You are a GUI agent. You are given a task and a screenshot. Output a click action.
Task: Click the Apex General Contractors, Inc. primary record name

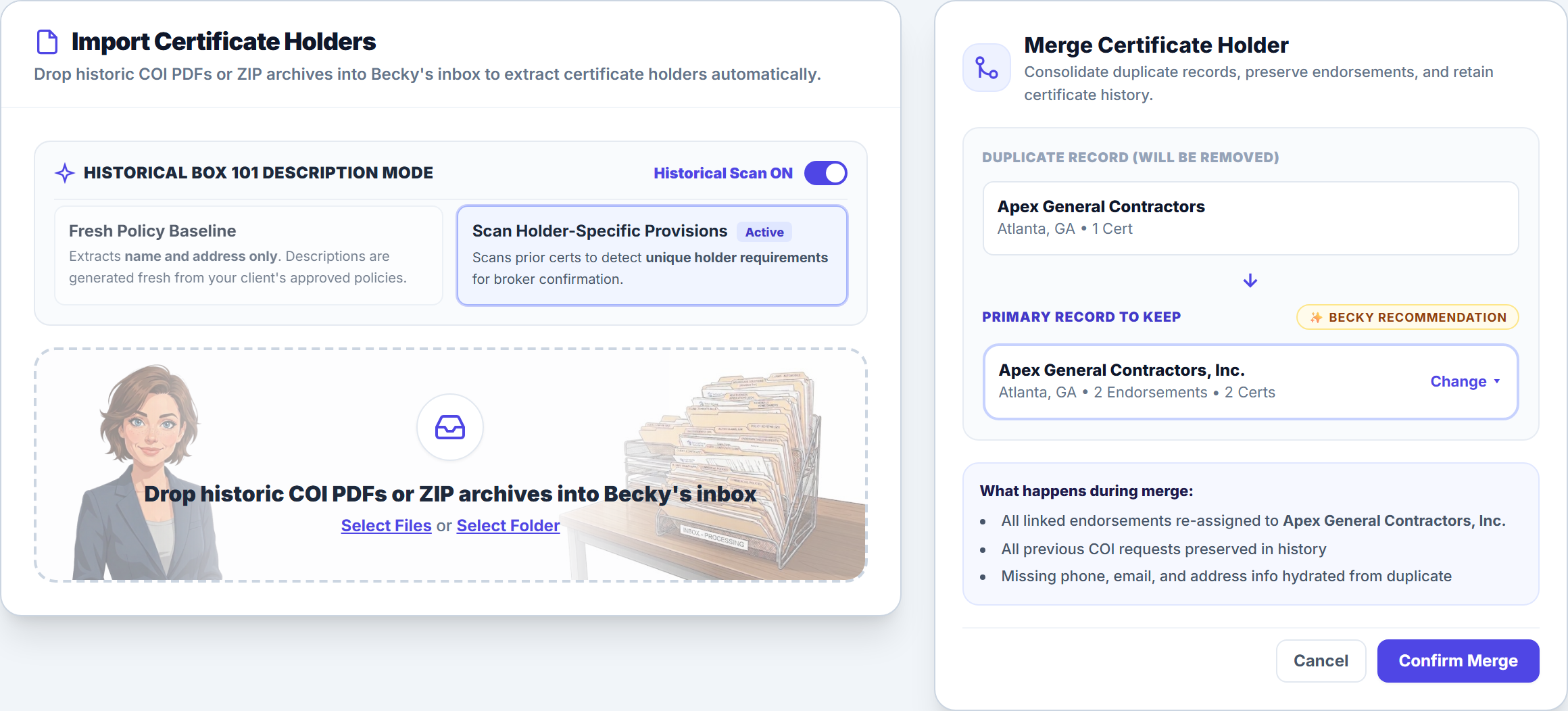point(1122,370)
